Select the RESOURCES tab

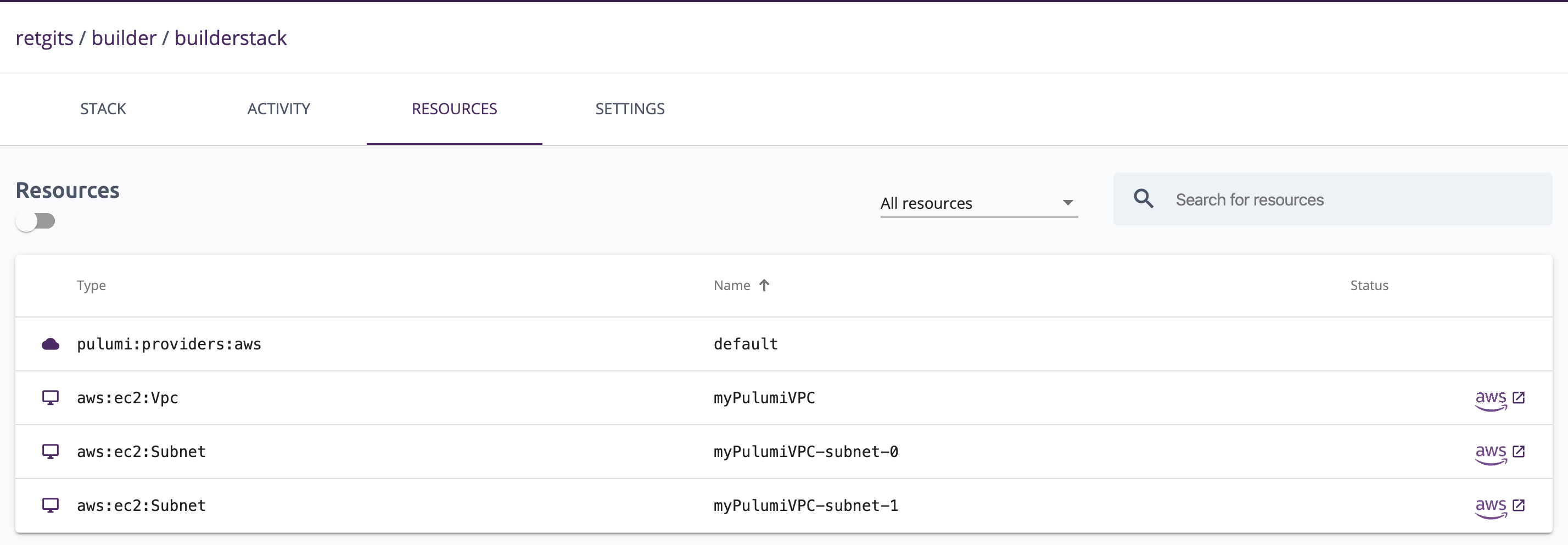(x=454, y=109)
